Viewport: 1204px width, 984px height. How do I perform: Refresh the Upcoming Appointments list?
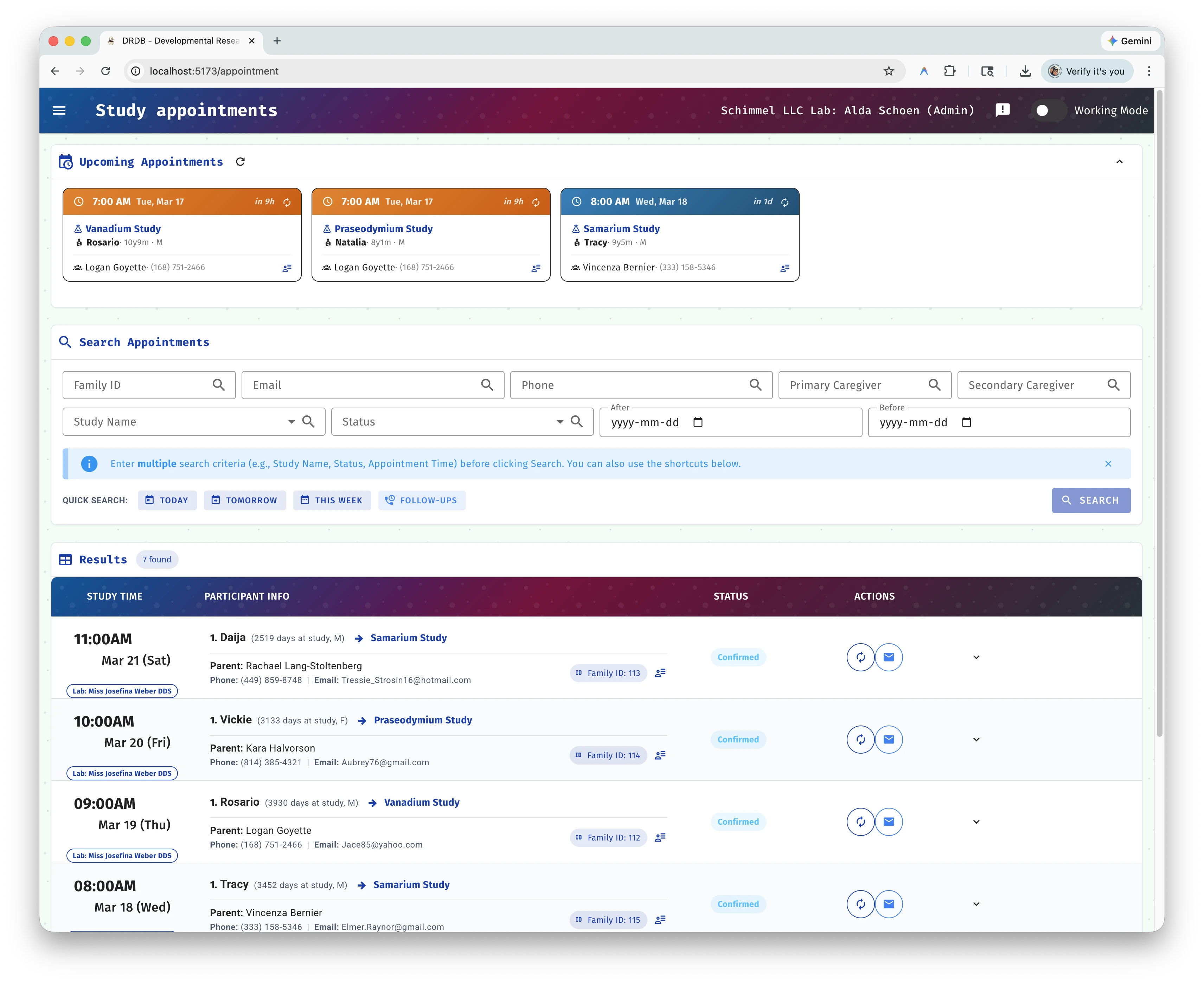click(x=240, y=161)
